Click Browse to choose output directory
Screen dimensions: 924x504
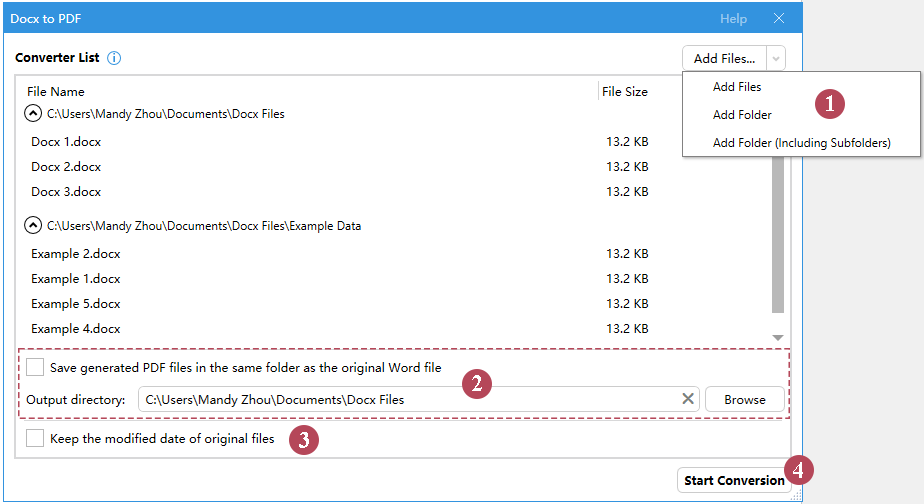[744, 399]
